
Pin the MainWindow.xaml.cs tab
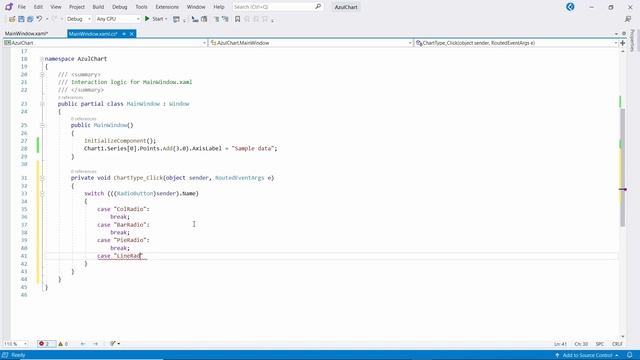124,34
